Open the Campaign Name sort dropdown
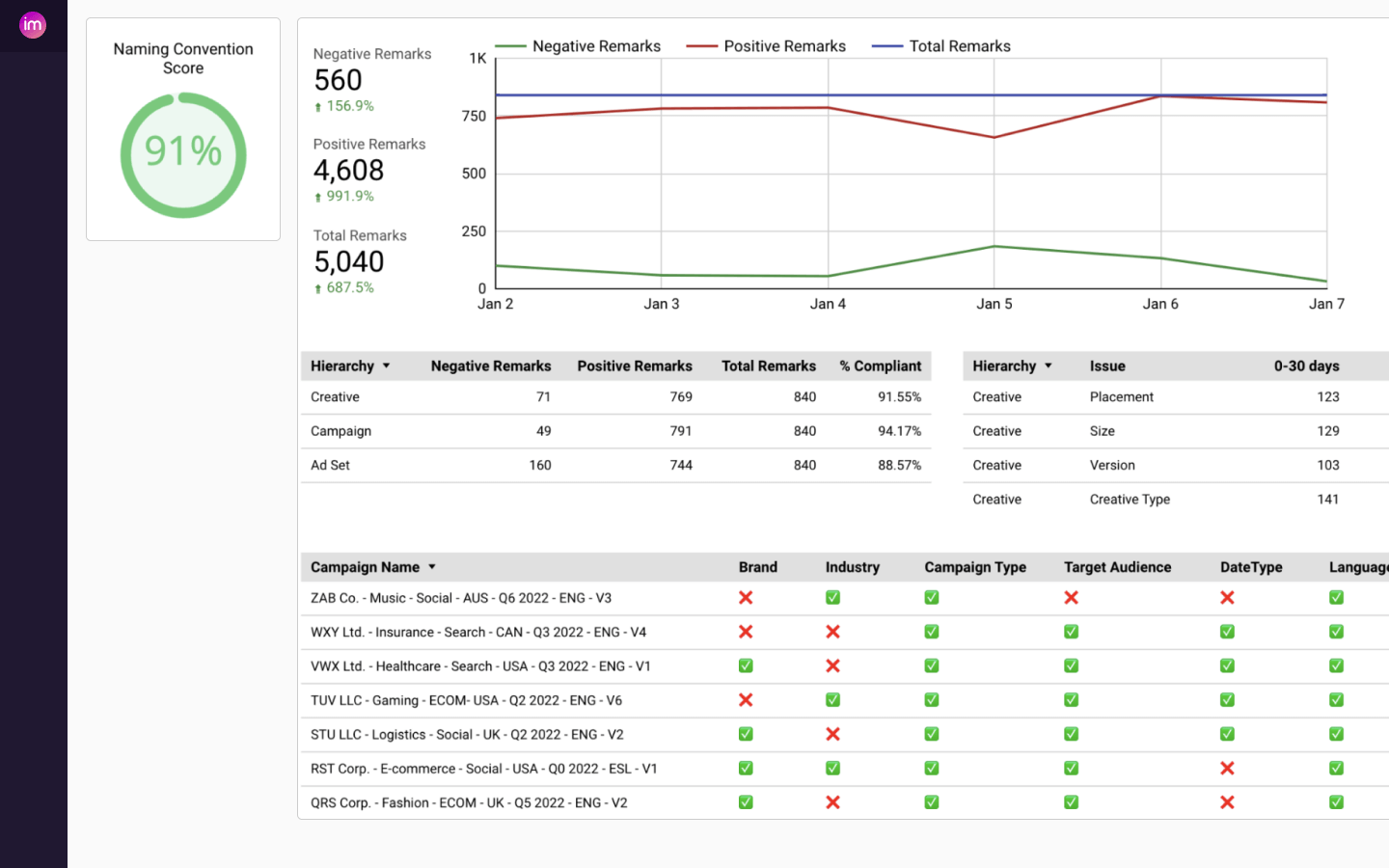Screen dimensions: 1389x868 point(431,567)
